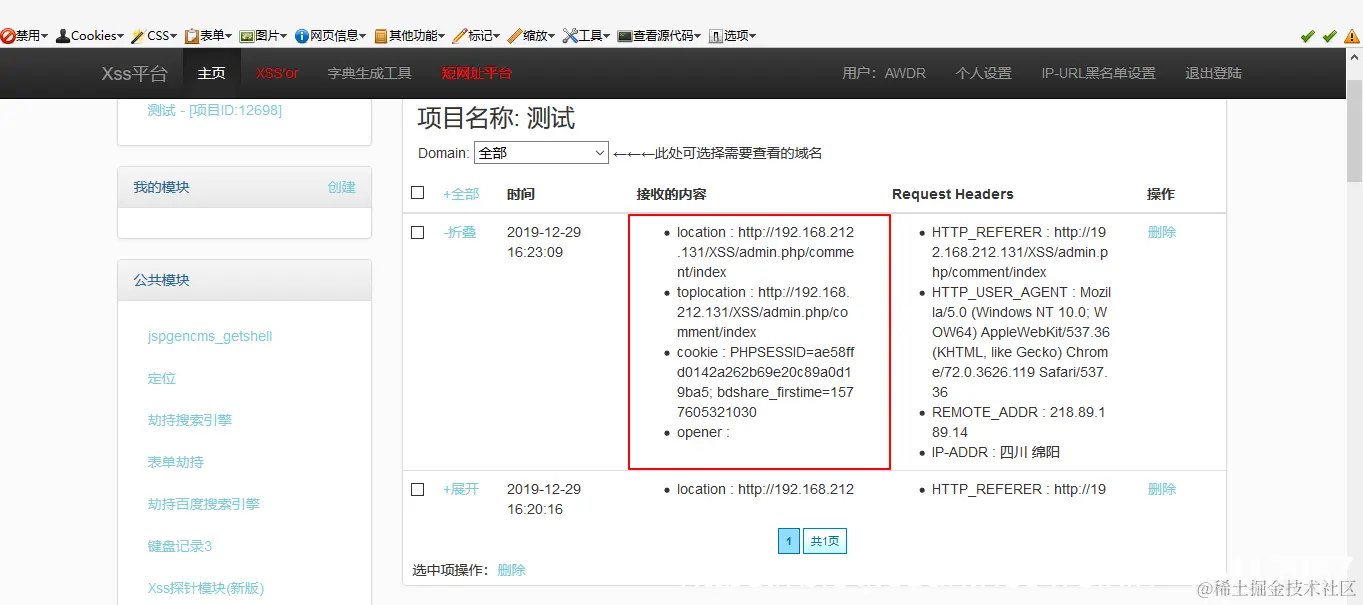Open the 其他功能 toolbar menu
Image resolution: width=1363 pixels, height=605 pixels.
coord(410,35)
